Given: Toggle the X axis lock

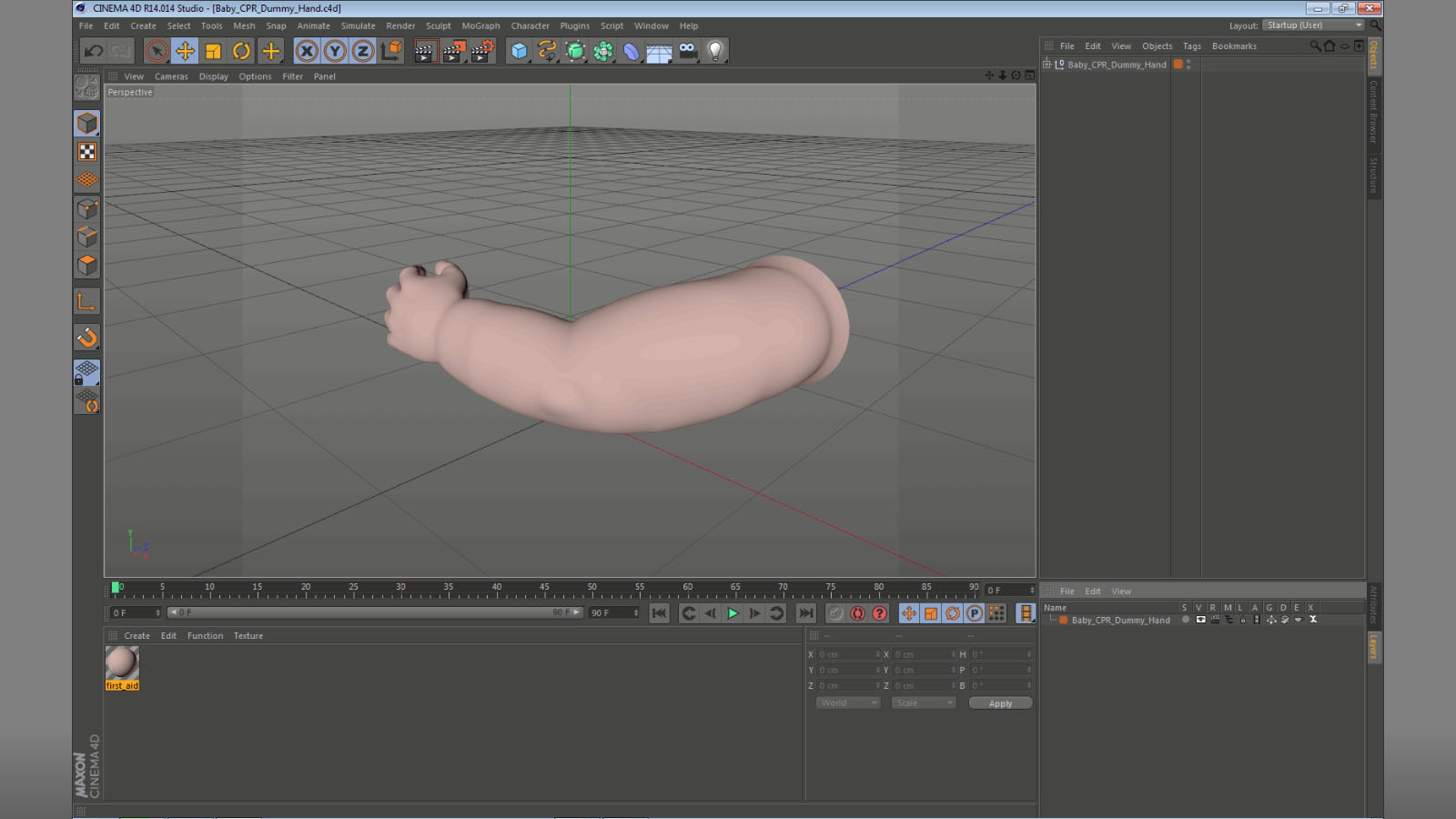Looking at the screenshot, I should coord(307,51).
